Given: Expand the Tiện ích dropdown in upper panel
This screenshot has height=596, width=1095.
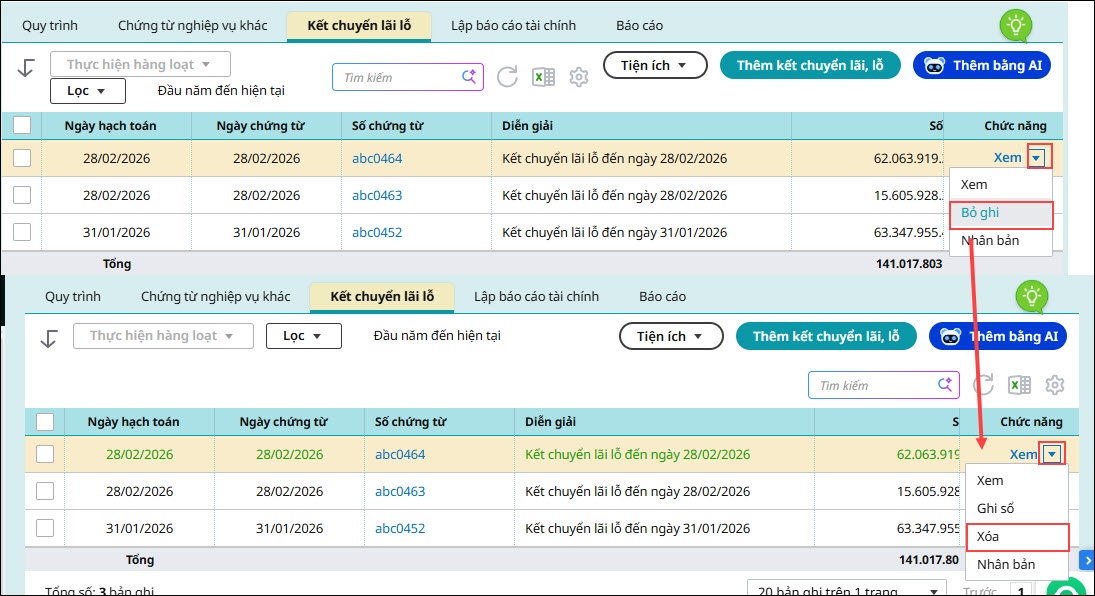Looking at the screenshot, I should [x=653, y=65].
